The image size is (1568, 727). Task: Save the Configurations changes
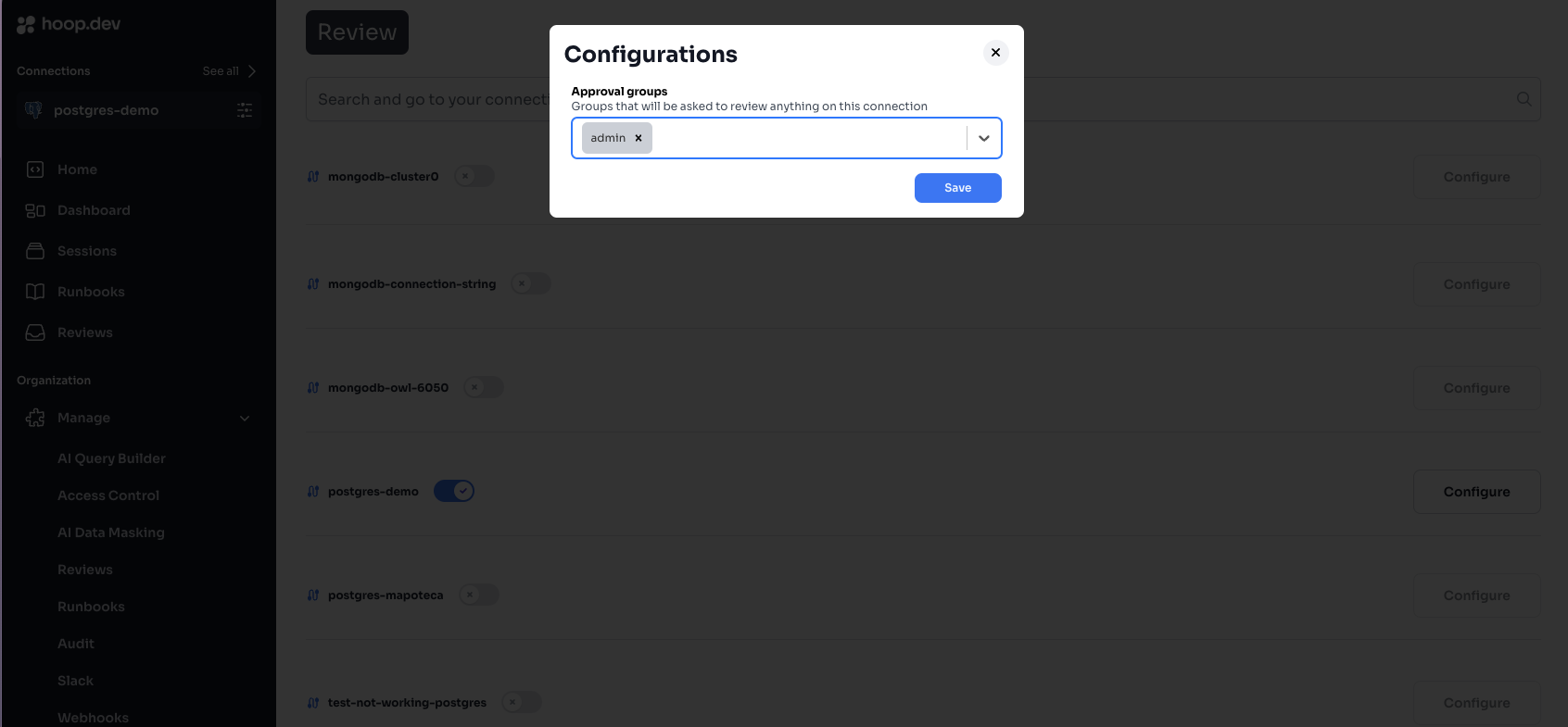957,187
